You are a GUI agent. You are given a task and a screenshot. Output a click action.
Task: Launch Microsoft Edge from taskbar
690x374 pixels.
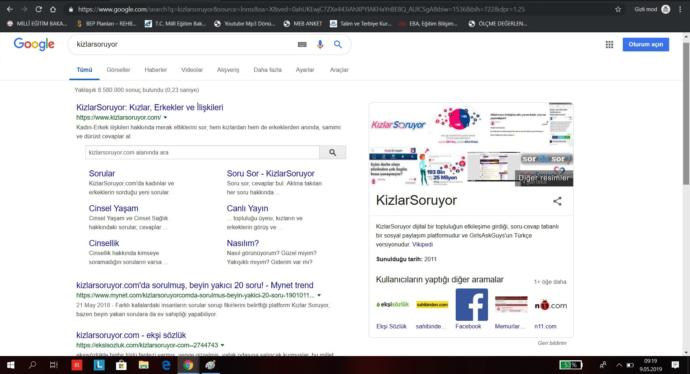(x=166, y=365)
